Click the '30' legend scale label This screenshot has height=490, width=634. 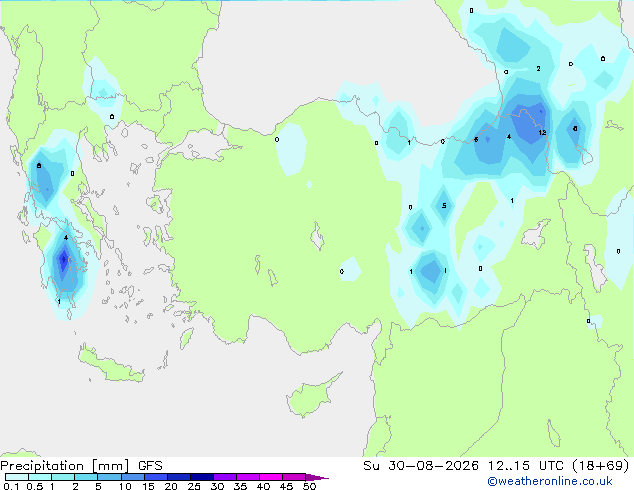pos(217,486)
